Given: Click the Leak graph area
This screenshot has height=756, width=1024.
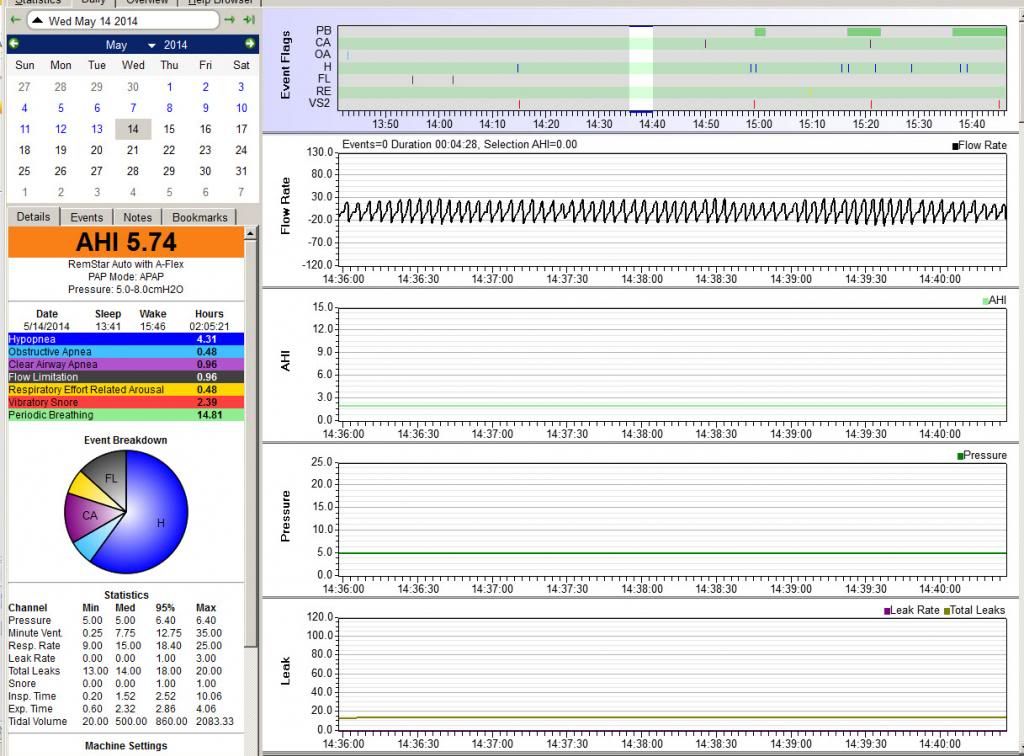Looking at the screenshot, I should pyautogui.click(x=672, y=673).
